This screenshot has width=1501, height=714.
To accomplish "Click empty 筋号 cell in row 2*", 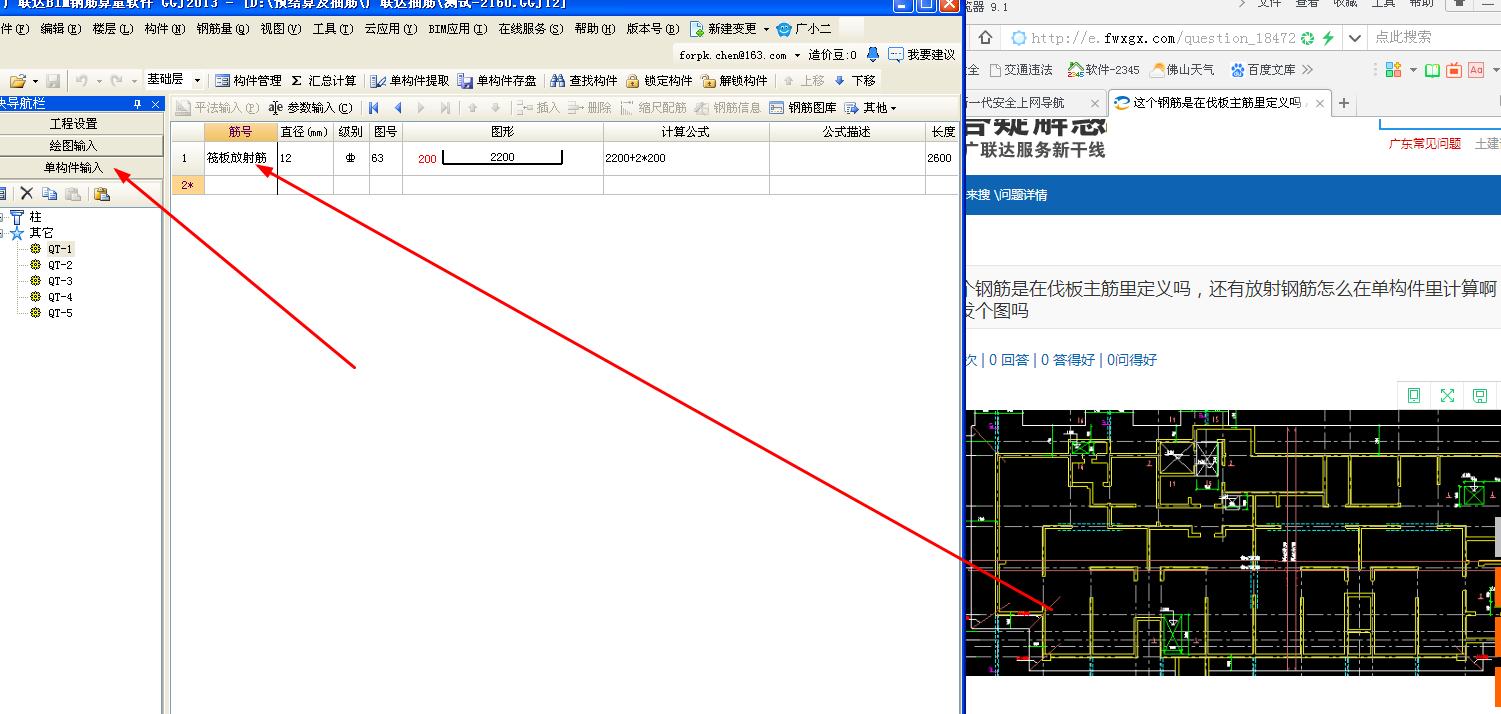I will click(241, 185).
